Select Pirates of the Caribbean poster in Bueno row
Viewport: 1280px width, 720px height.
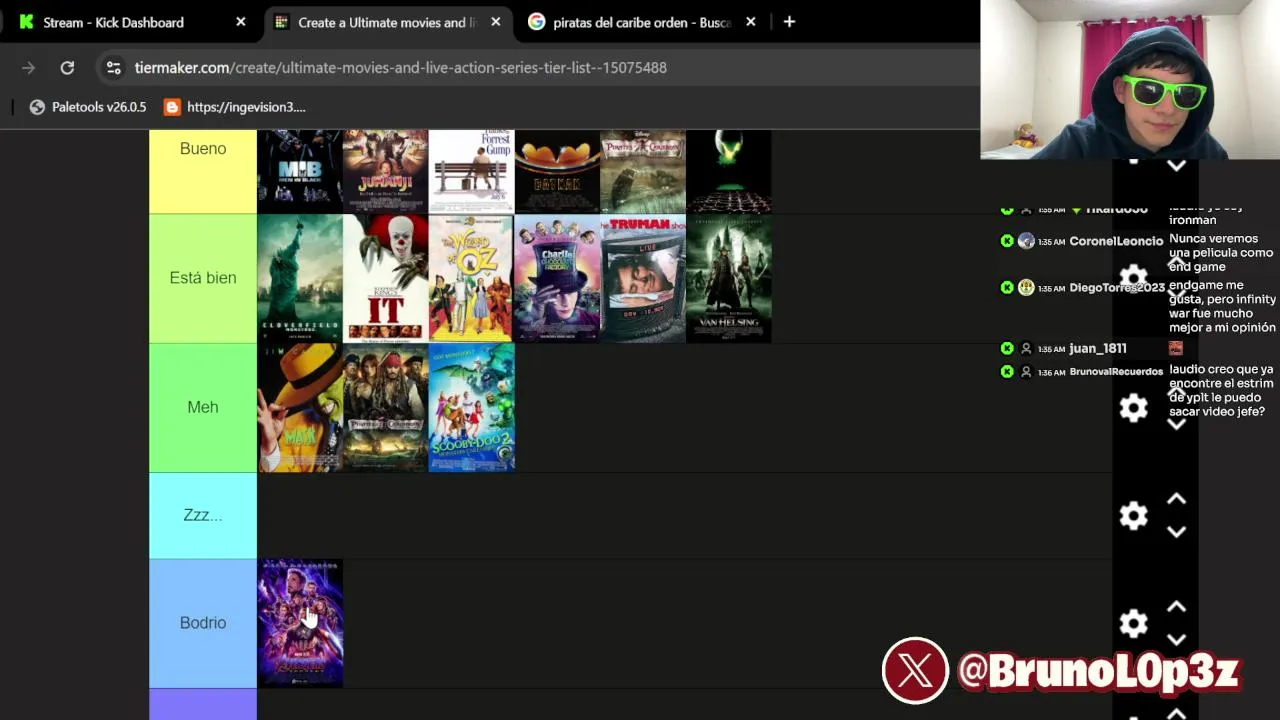[x=643, y=171]
